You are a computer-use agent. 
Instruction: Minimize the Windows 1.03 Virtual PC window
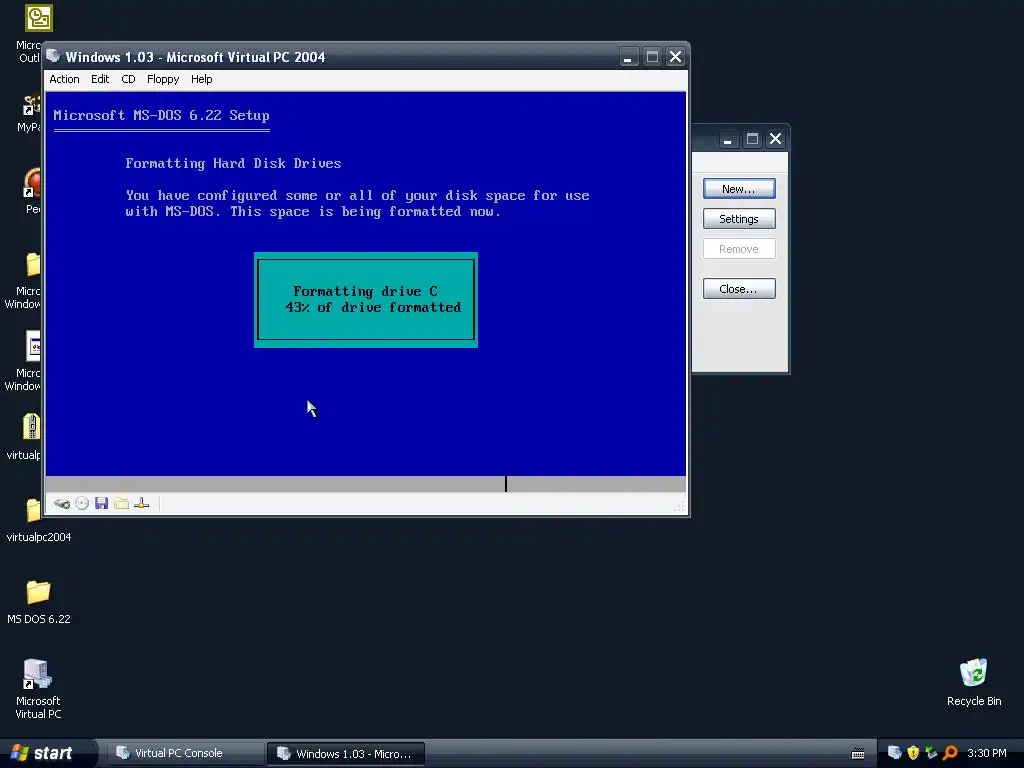point(628,57)
